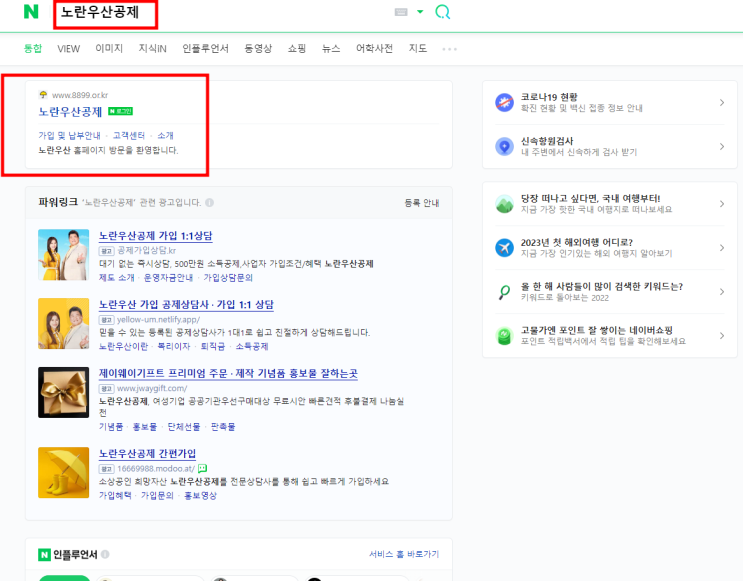The image size is (743, 581).
Task: Click the green coin icon for 네이버쇼핑
Action: tap(504, 336)
